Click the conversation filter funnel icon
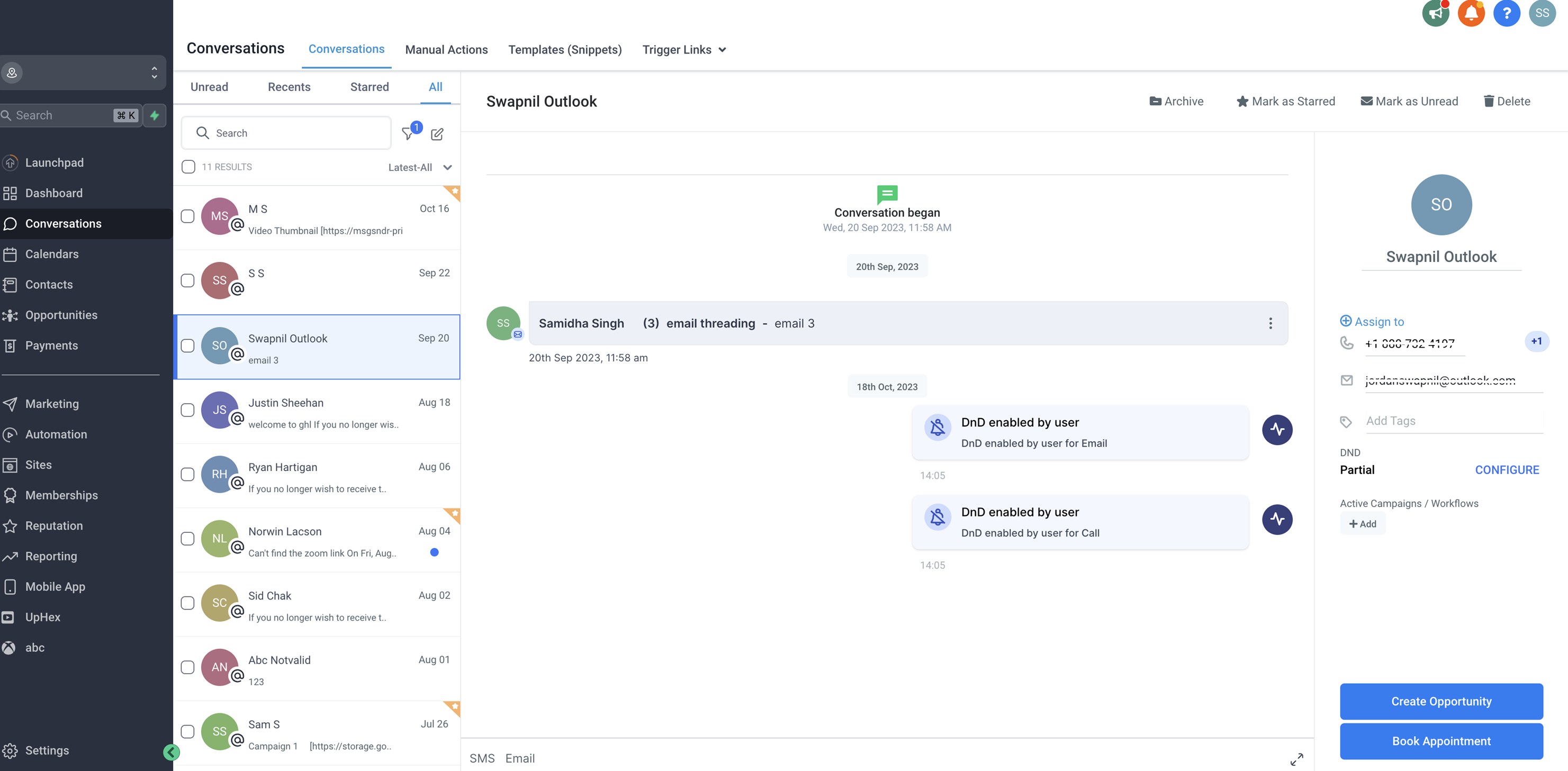Screen dimensions: 1568x771 408,134
